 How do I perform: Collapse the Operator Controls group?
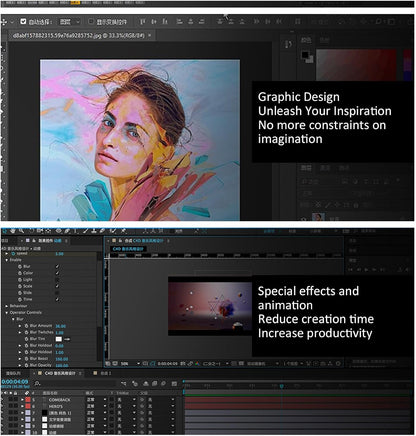(7, 313)
